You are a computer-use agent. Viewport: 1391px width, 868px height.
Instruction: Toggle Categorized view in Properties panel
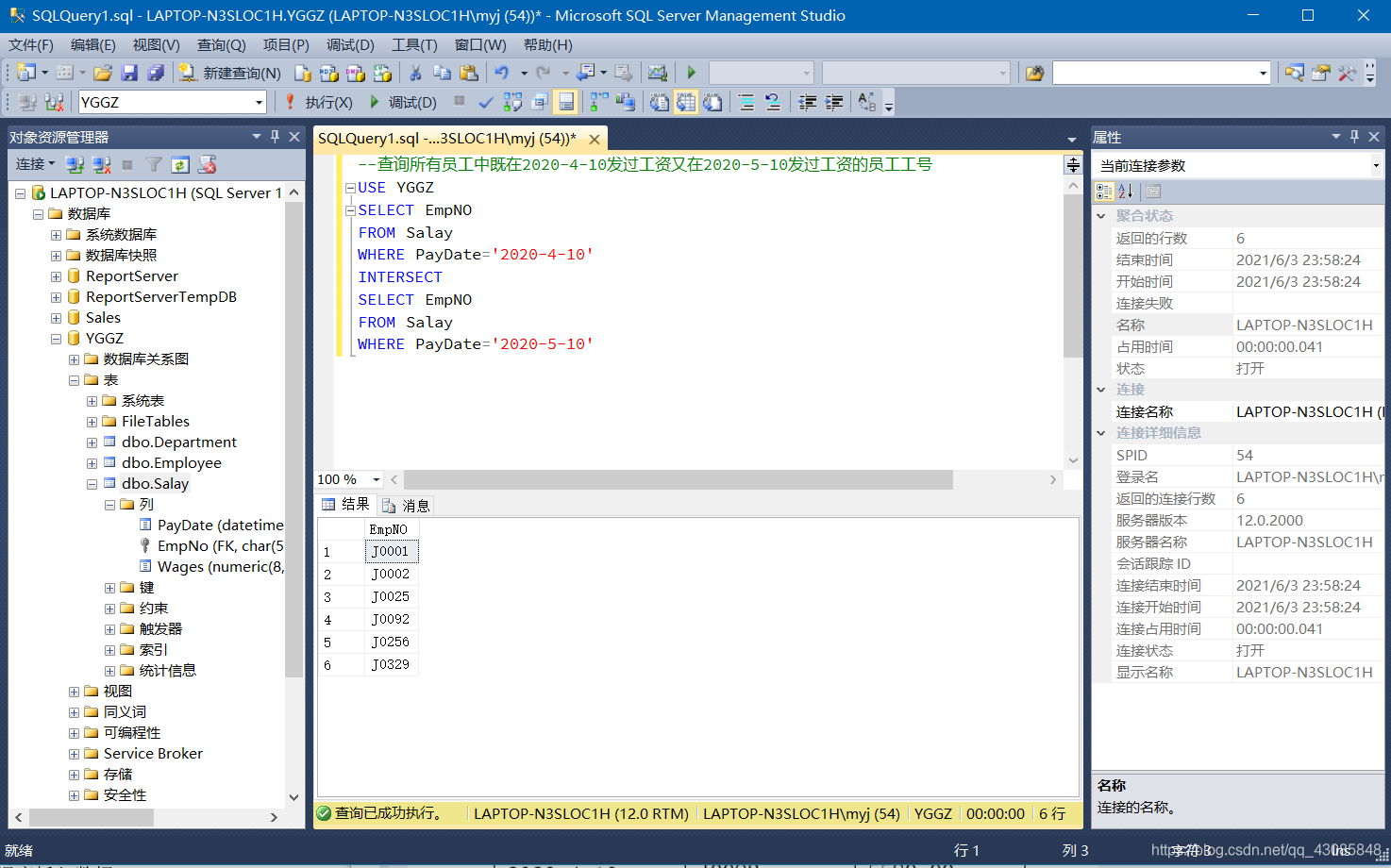coord(1104,192)
